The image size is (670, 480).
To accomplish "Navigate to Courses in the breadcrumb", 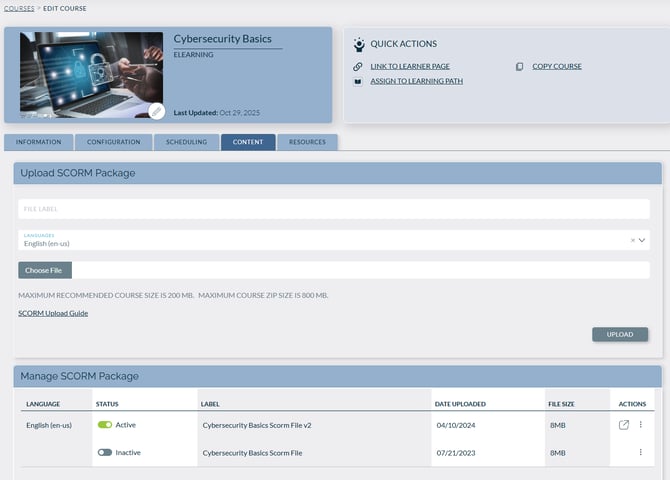I will 17,8.
